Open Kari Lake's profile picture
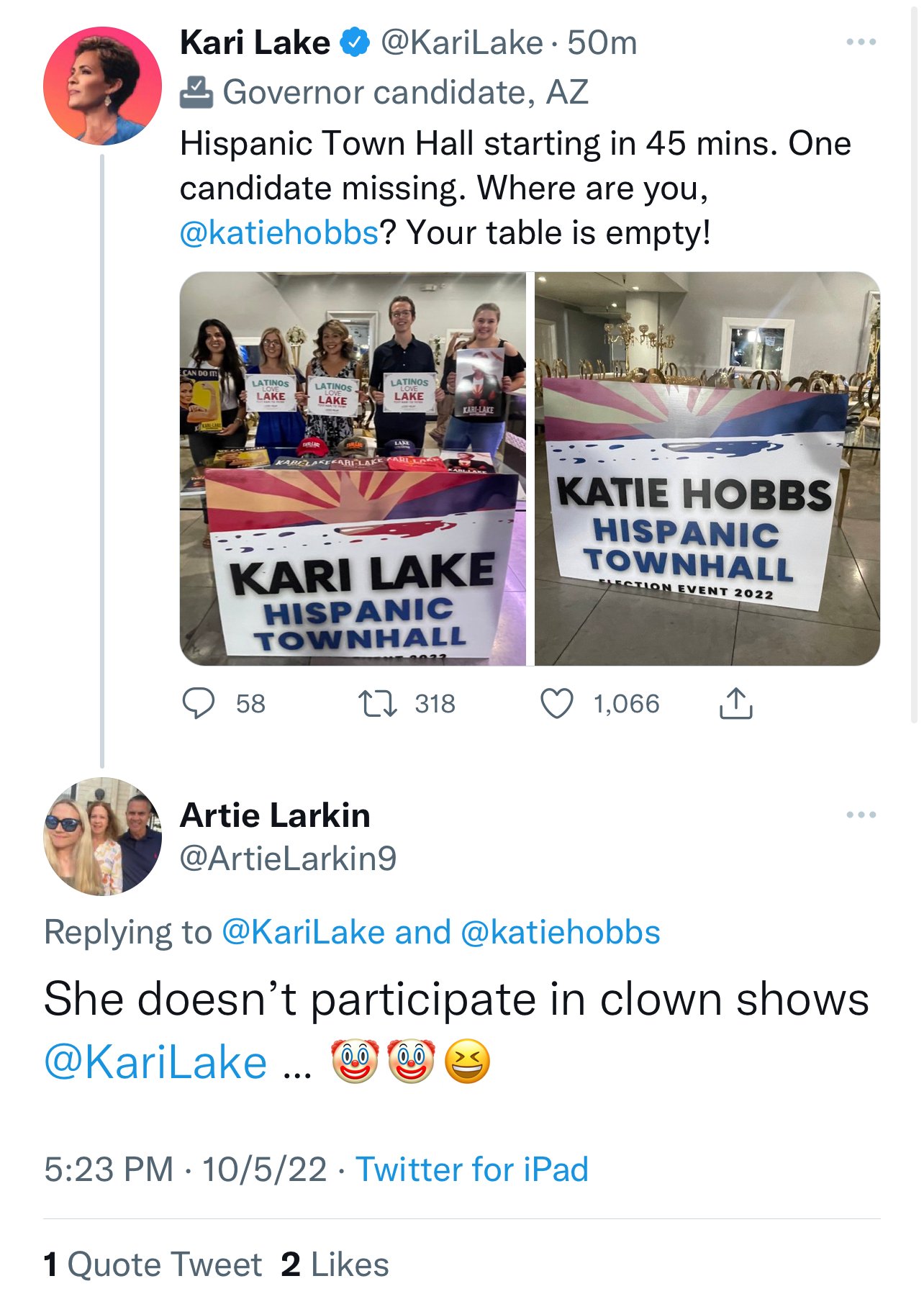This screenshot has width=924, height=1294. 102,86
